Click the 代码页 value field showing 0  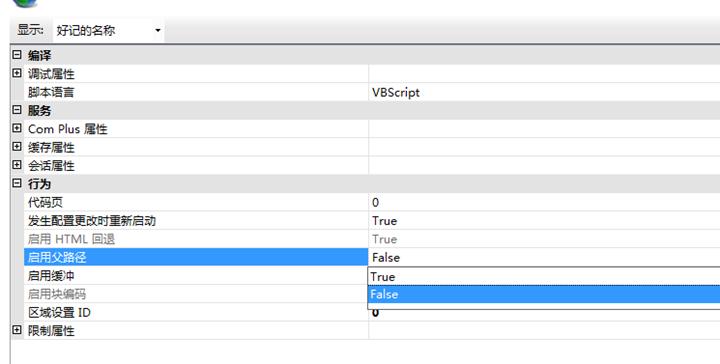[544, 202]
